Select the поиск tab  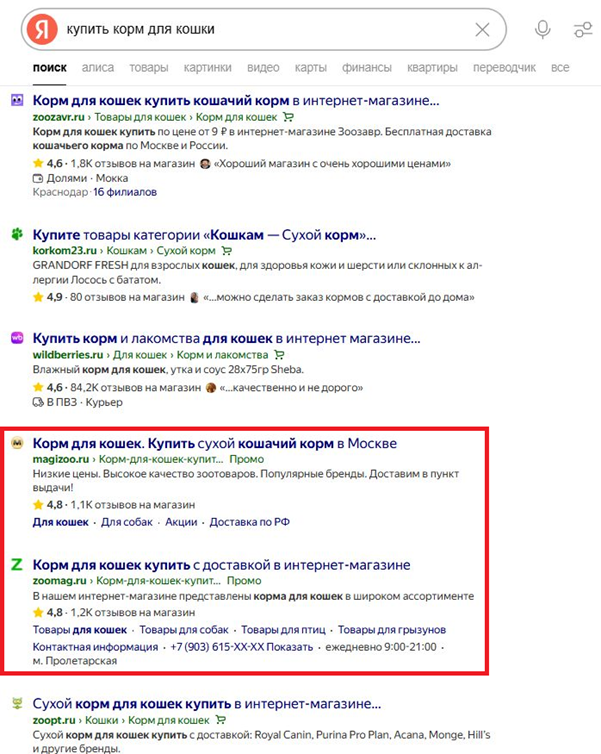(50, 68)
